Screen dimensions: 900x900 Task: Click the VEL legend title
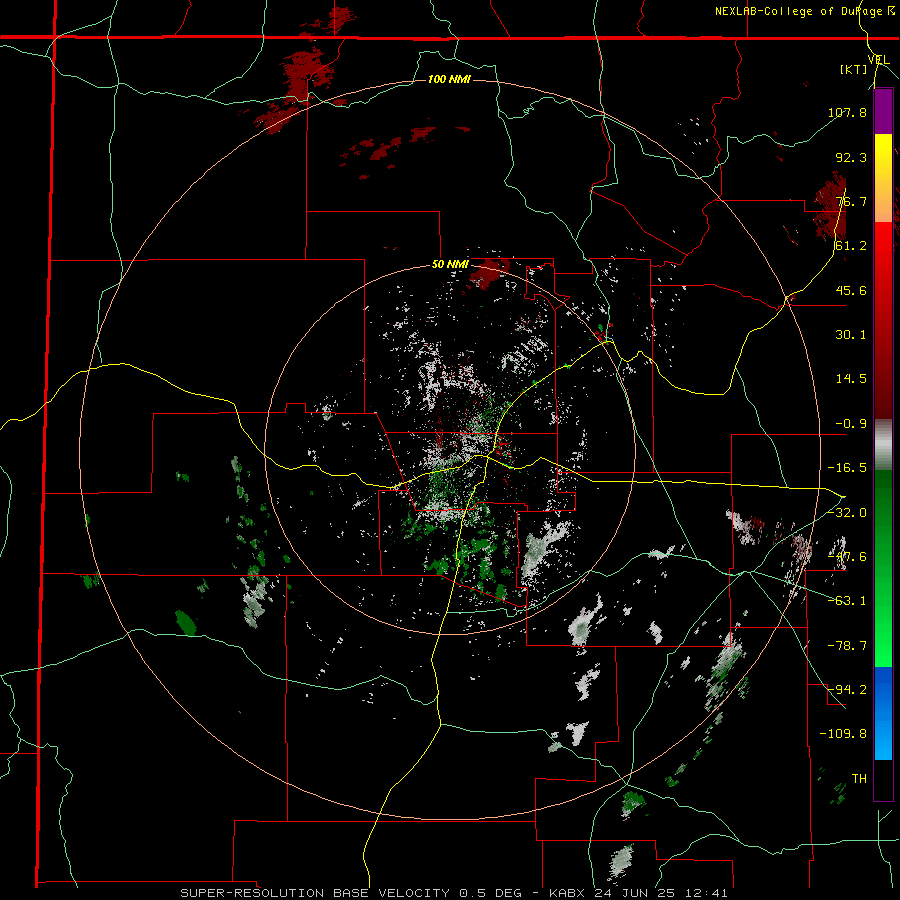(x=878, y=60)
